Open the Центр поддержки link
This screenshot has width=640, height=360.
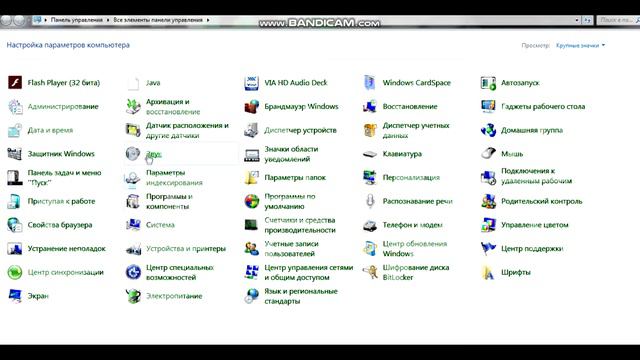532,249
